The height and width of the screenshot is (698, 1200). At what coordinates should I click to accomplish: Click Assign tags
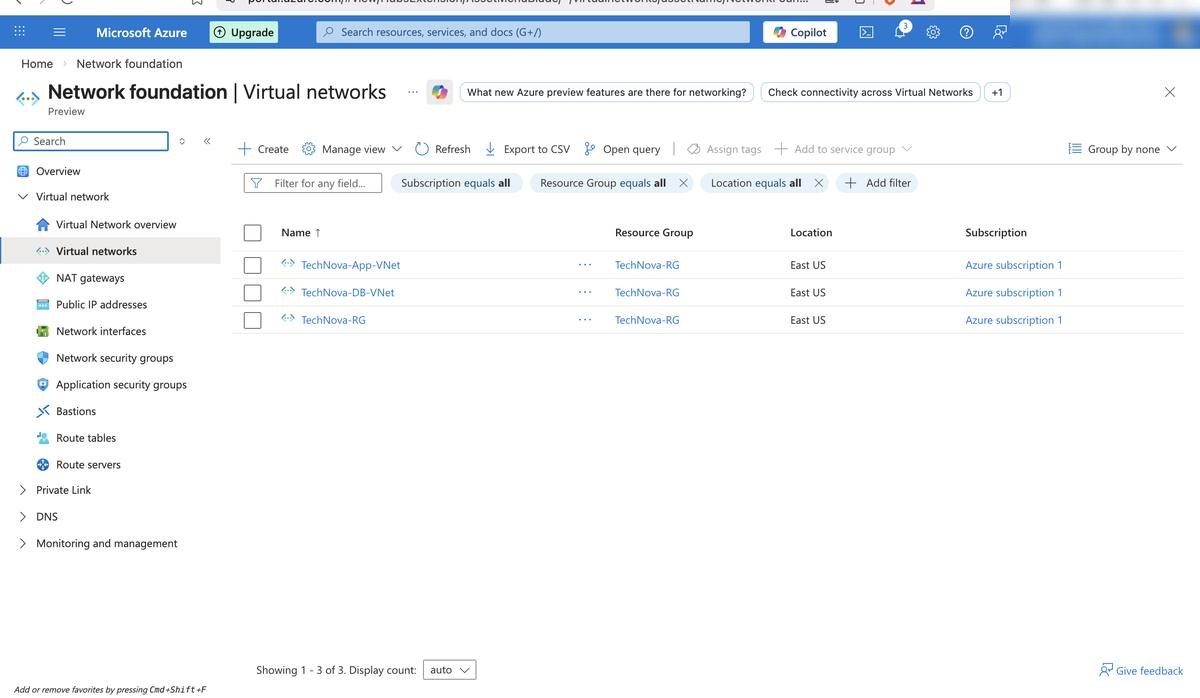pos(724,149)
